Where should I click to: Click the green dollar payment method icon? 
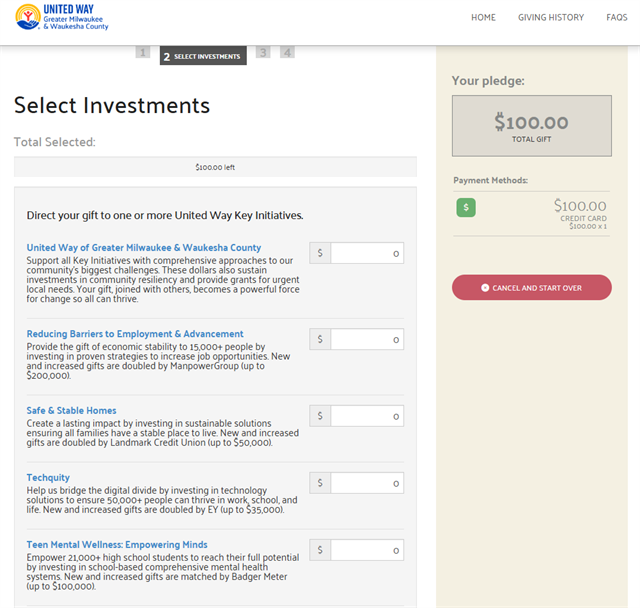point(466,207)
